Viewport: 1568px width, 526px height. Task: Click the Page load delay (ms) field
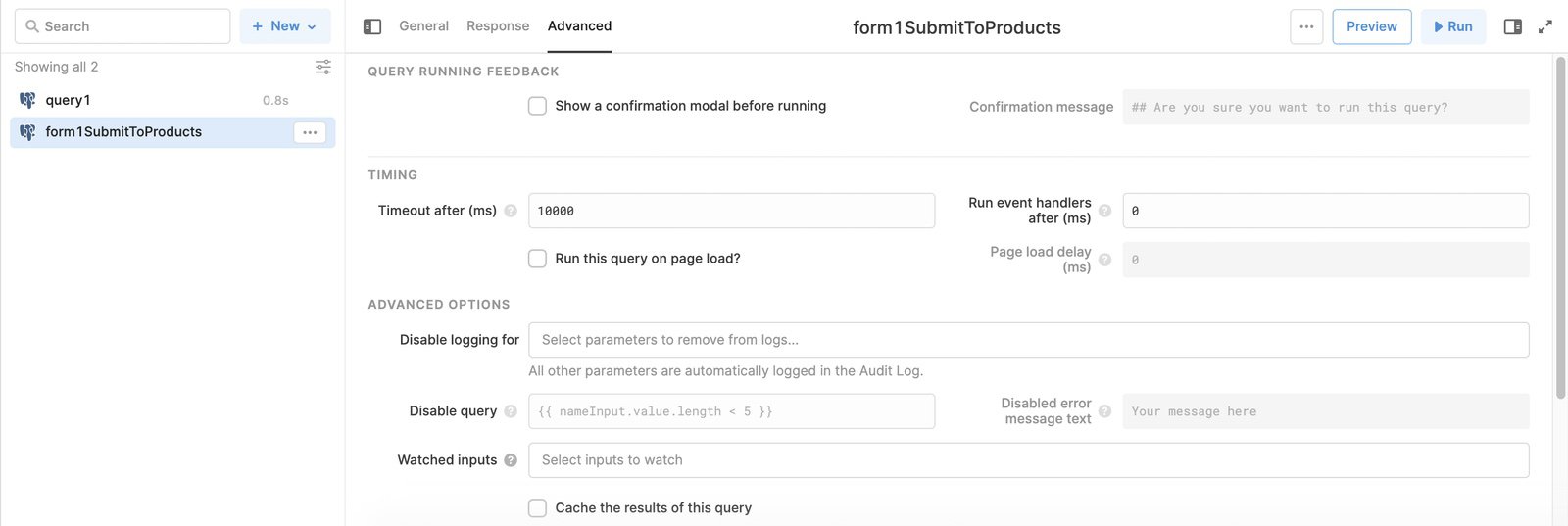(1326, 260)
